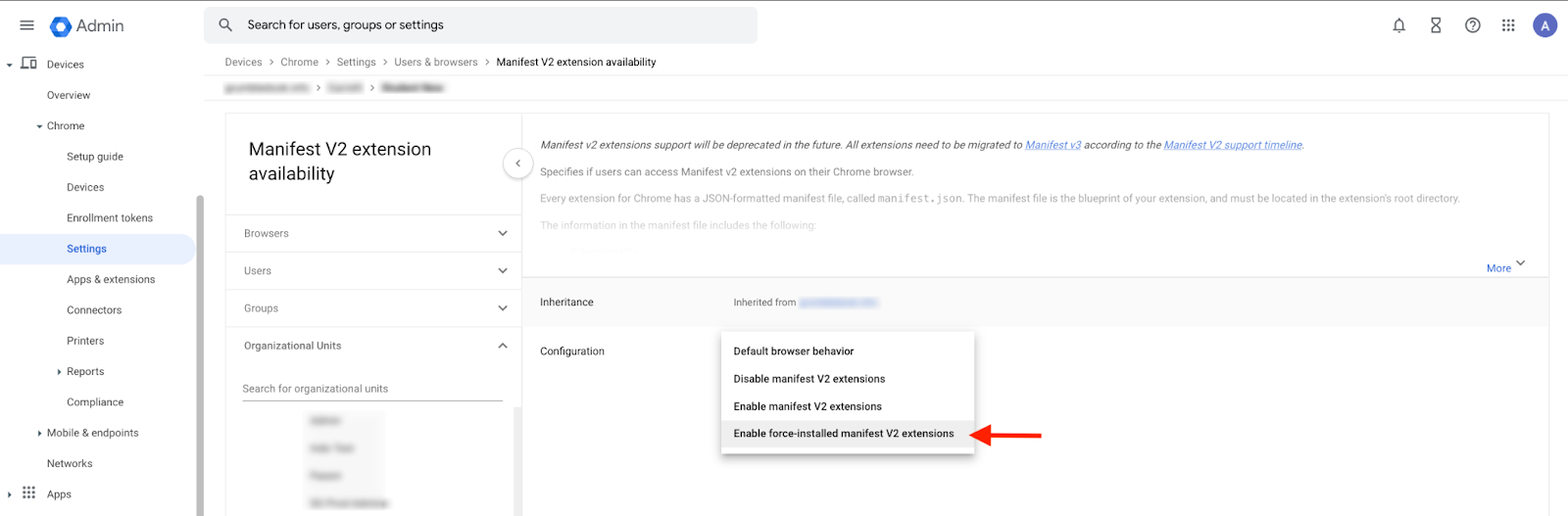
Task: Open Apps & extensions in sidebar
Action: (111, 279)
